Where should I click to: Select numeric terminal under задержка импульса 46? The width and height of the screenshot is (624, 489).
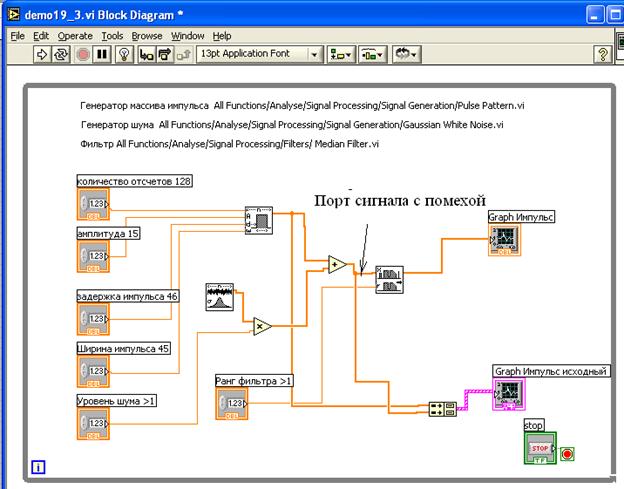pyautogui.click(x=93, y=319)
